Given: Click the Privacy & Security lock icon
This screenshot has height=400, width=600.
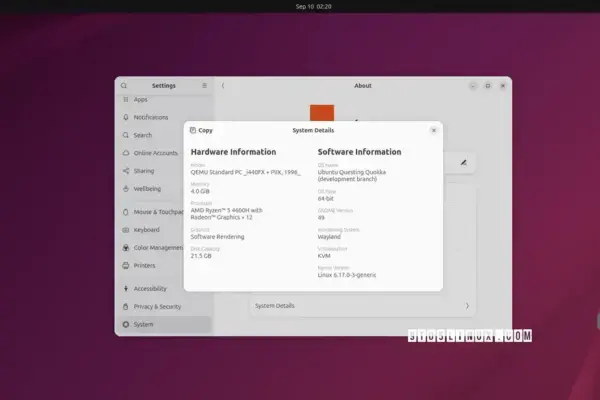Looking at the screenshot, I should pyautogui.click(x=126, y=306).
